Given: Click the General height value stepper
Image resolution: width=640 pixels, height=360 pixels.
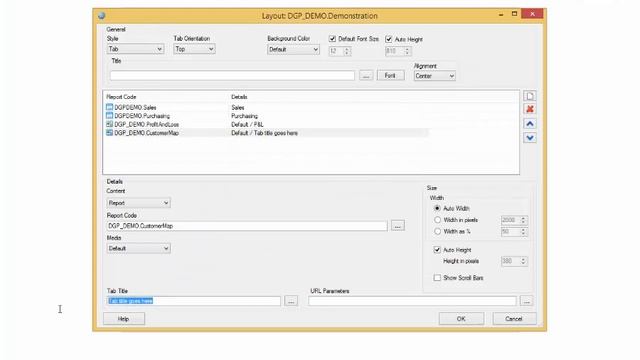Looking at the screenshot, I should click(407, 51).
